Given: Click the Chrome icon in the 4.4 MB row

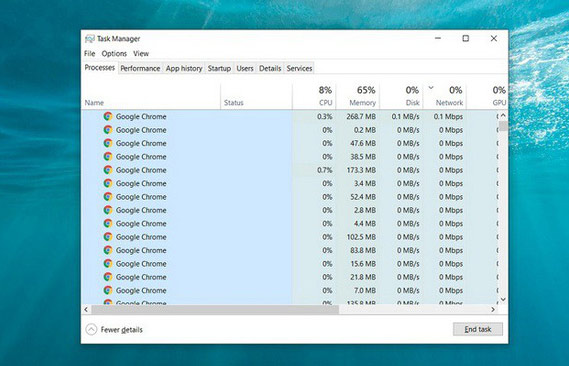Looking at the screenshot, I should pos(108,223).
